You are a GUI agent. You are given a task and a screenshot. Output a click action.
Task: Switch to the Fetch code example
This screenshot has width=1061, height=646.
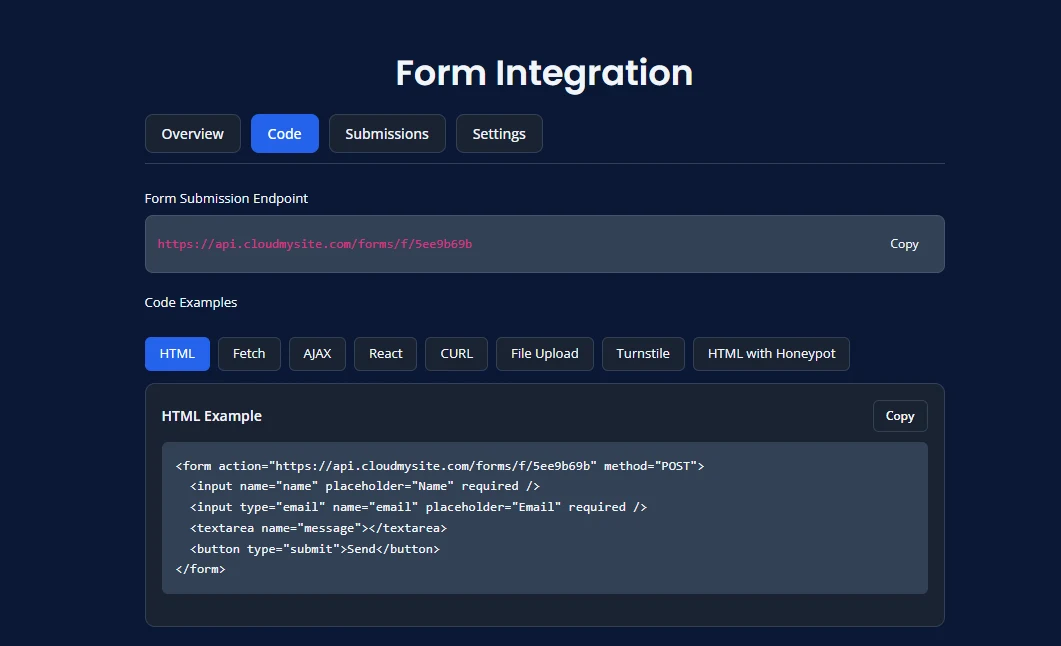pyautogui.click(x=249, y=353)
